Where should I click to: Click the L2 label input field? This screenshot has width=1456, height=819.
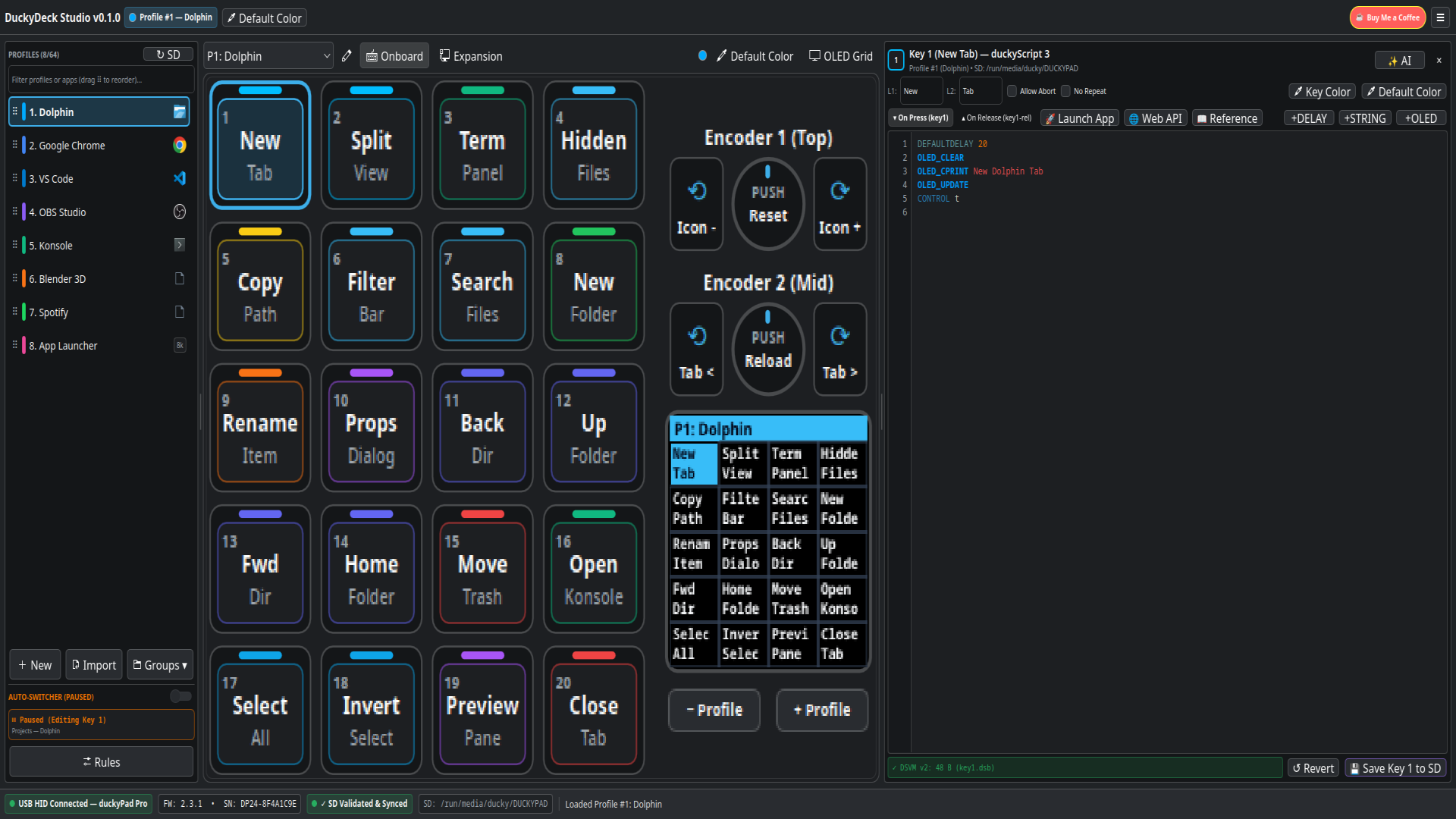980,91
